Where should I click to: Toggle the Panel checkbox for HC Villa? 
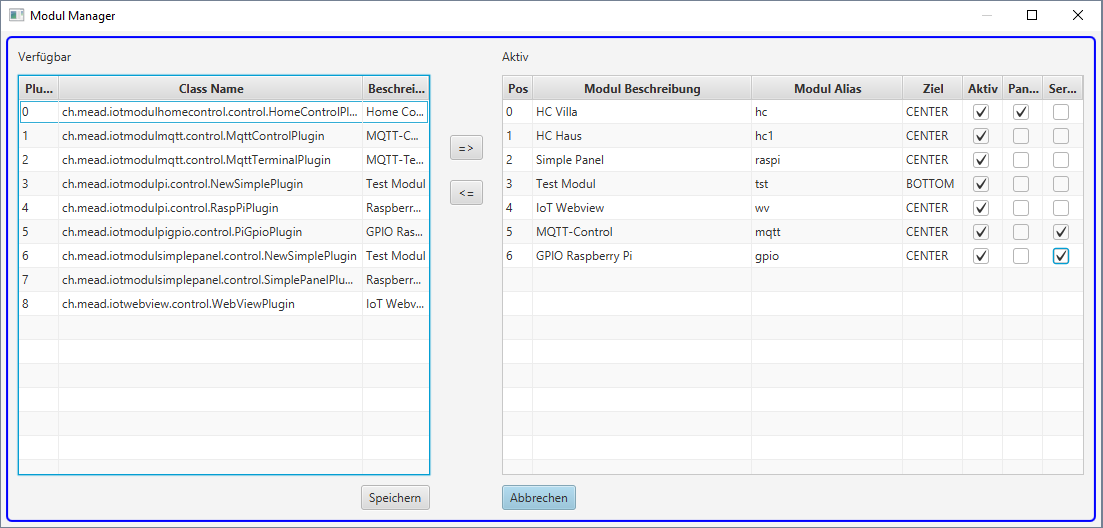1021,112
